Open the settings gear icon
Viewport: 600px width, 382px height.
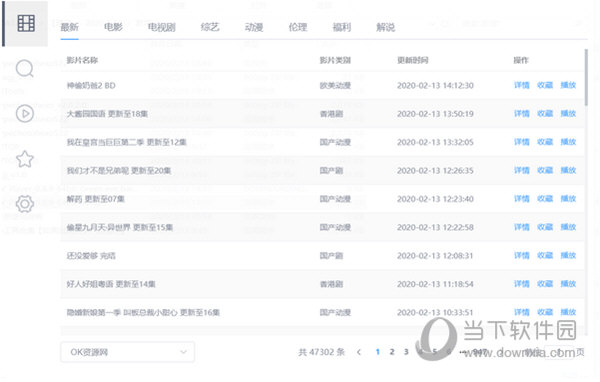click(25, 204)
